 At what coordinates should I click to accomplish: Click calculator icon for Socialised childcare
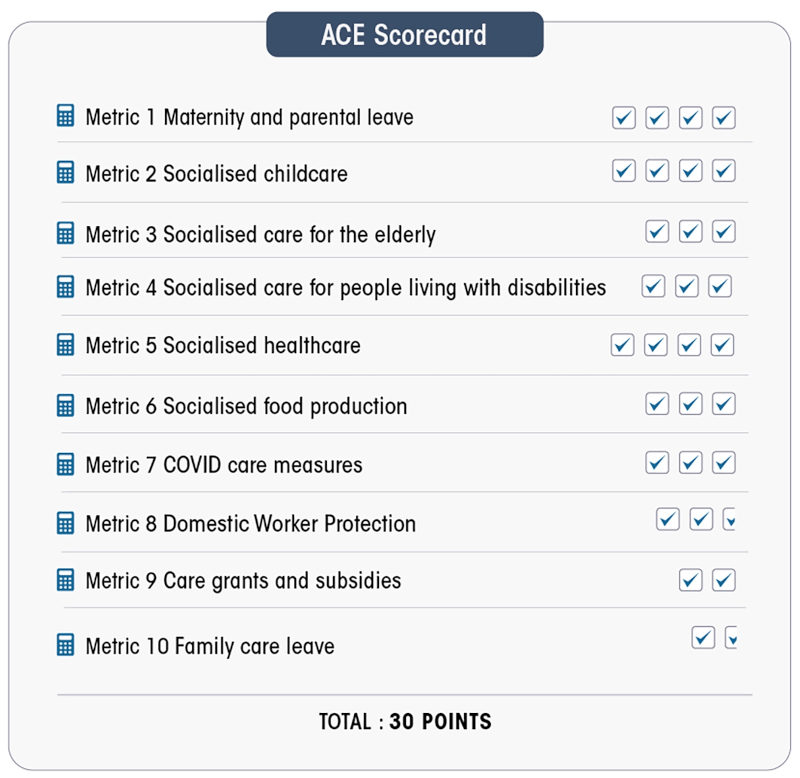65,172
